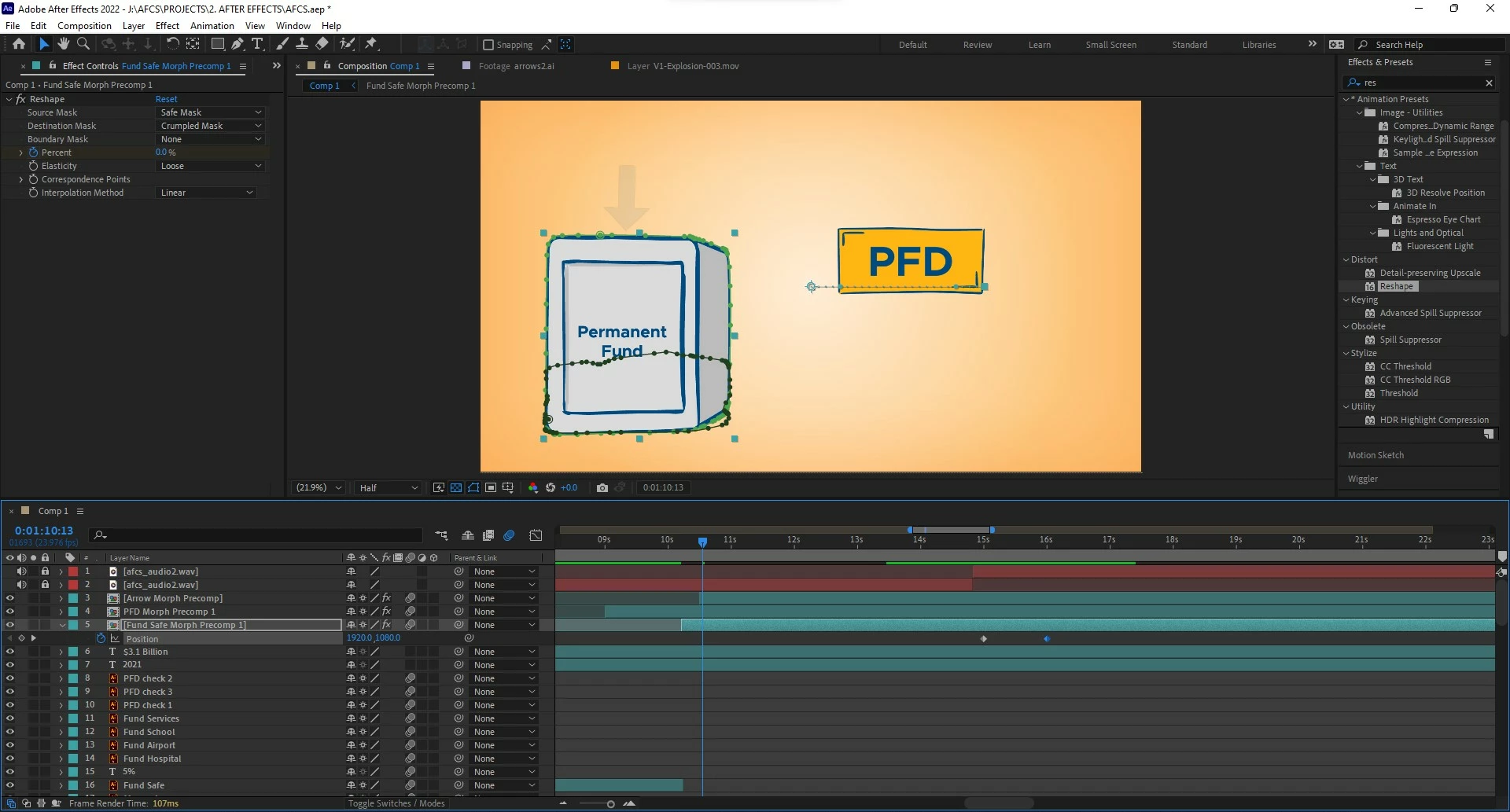
Task: Select the Puppet Pin tool
Action: tap(371, 44)
